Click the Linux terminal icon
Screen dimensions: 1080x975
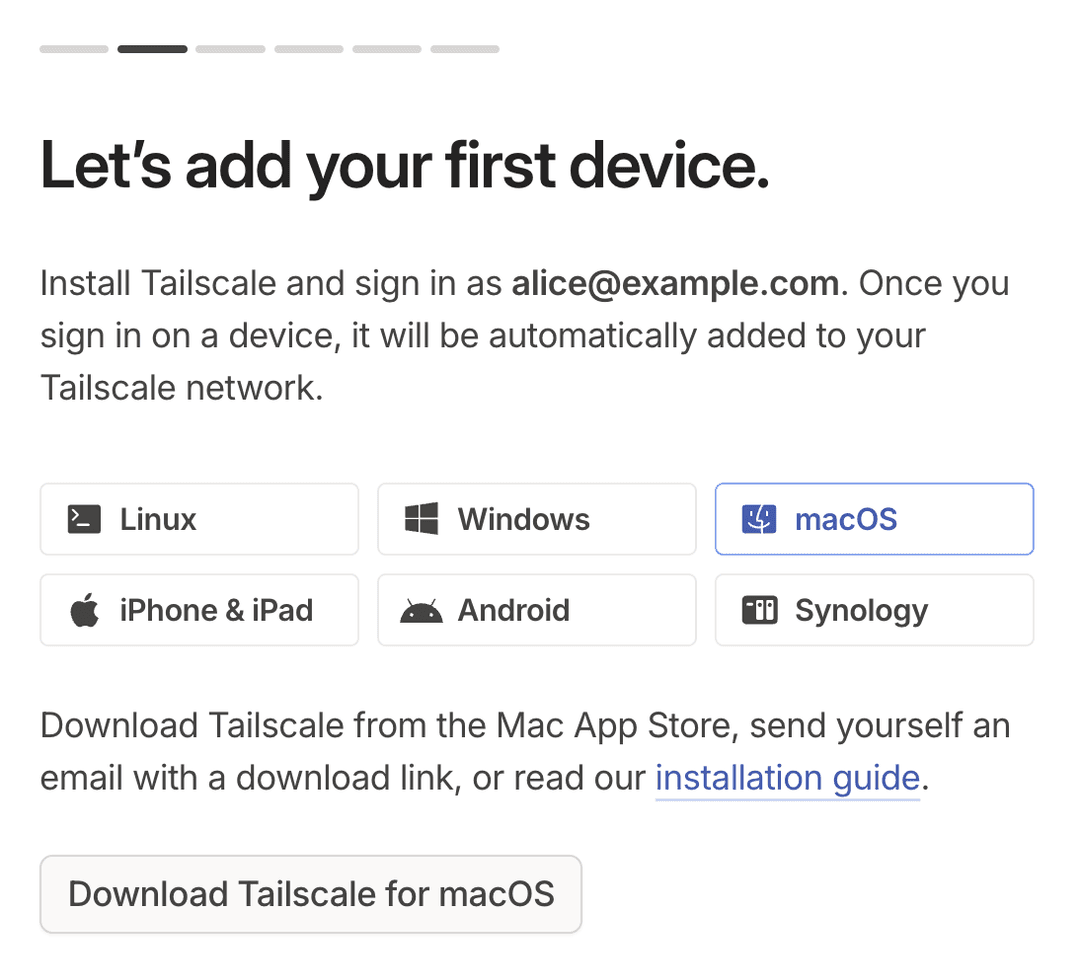point(84,519)
